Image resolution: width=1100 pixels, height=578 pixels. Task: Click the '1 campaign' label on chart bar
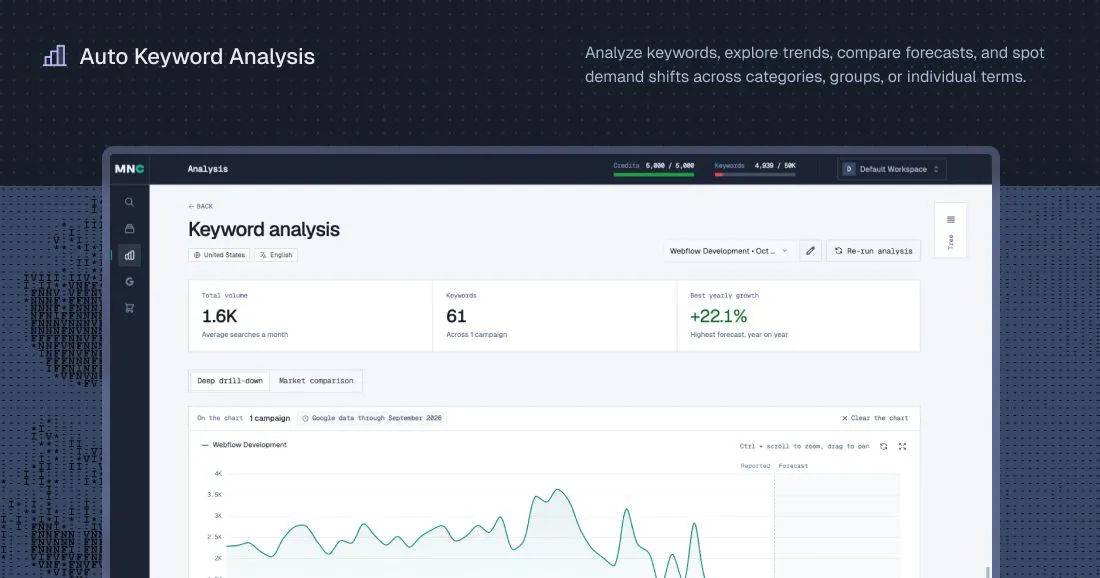[269, 418]
